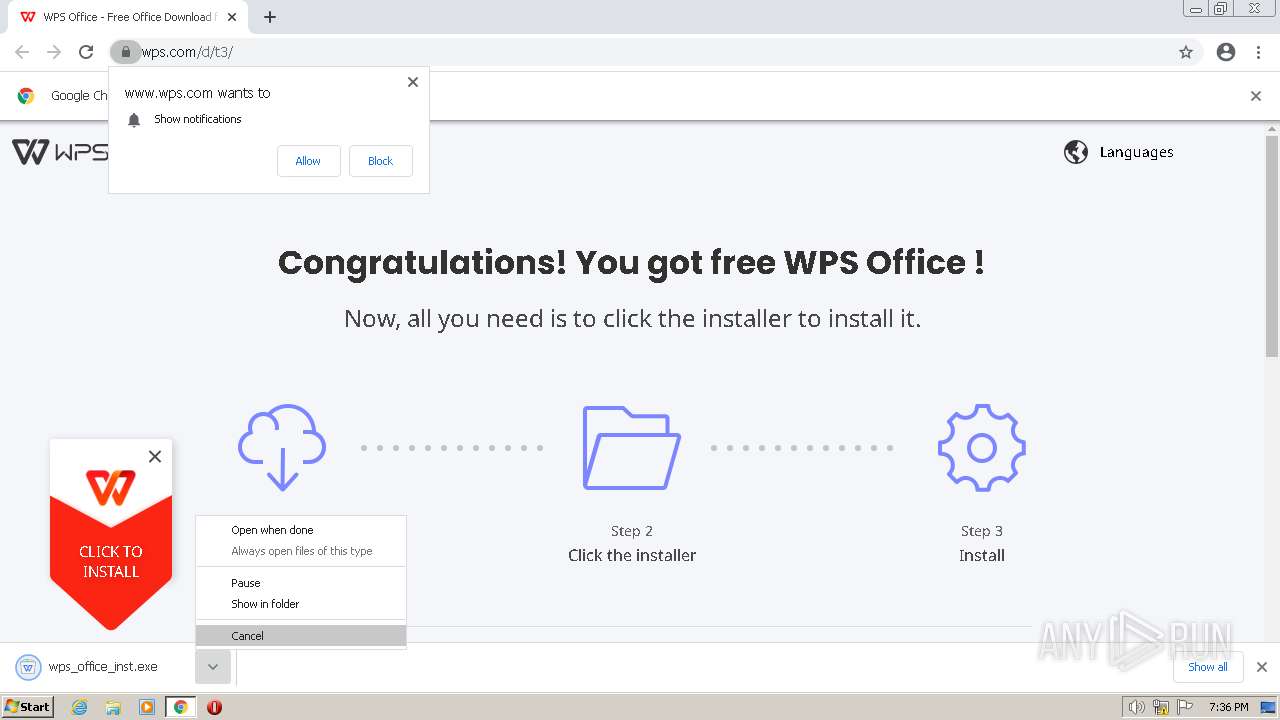Click the wps_office_inst.exe download item
The width and height of the screenshot is (1280, 720).
(98, 667)
